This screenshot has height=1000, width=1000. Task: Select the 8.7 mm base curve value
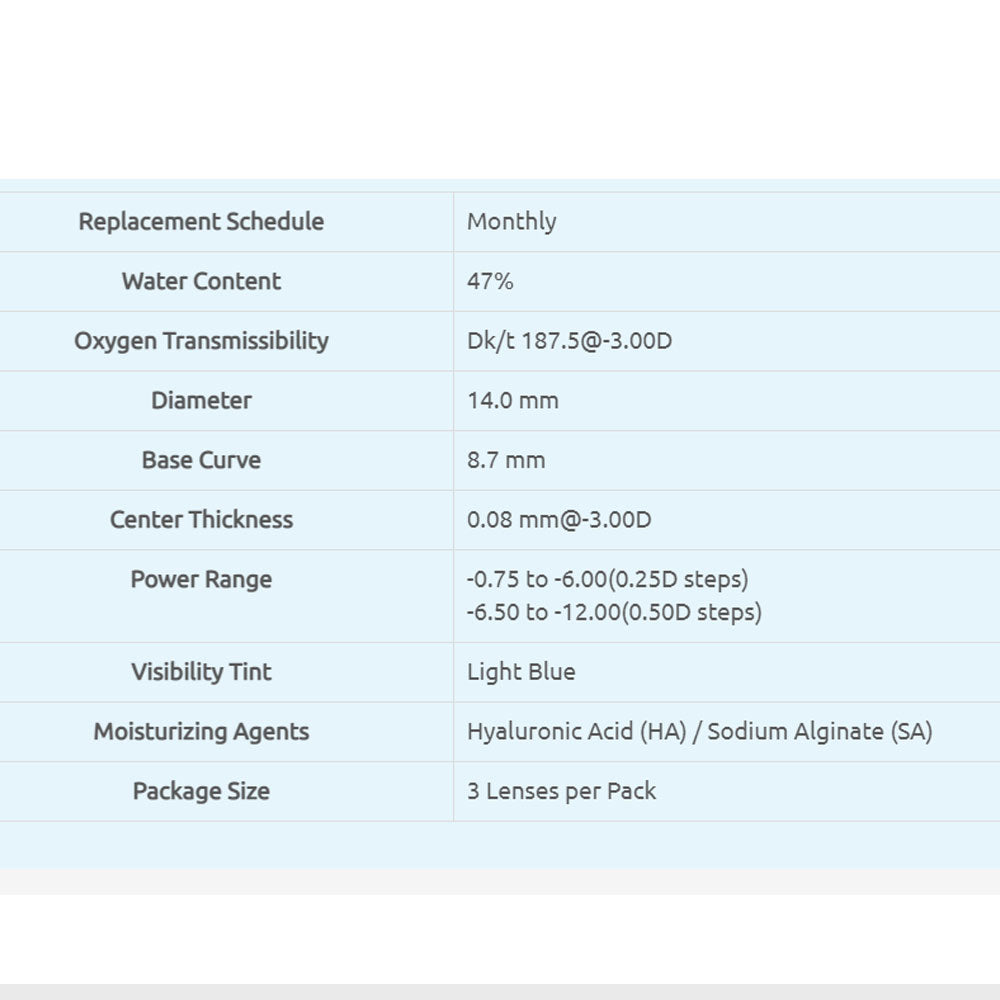[506, 460]
